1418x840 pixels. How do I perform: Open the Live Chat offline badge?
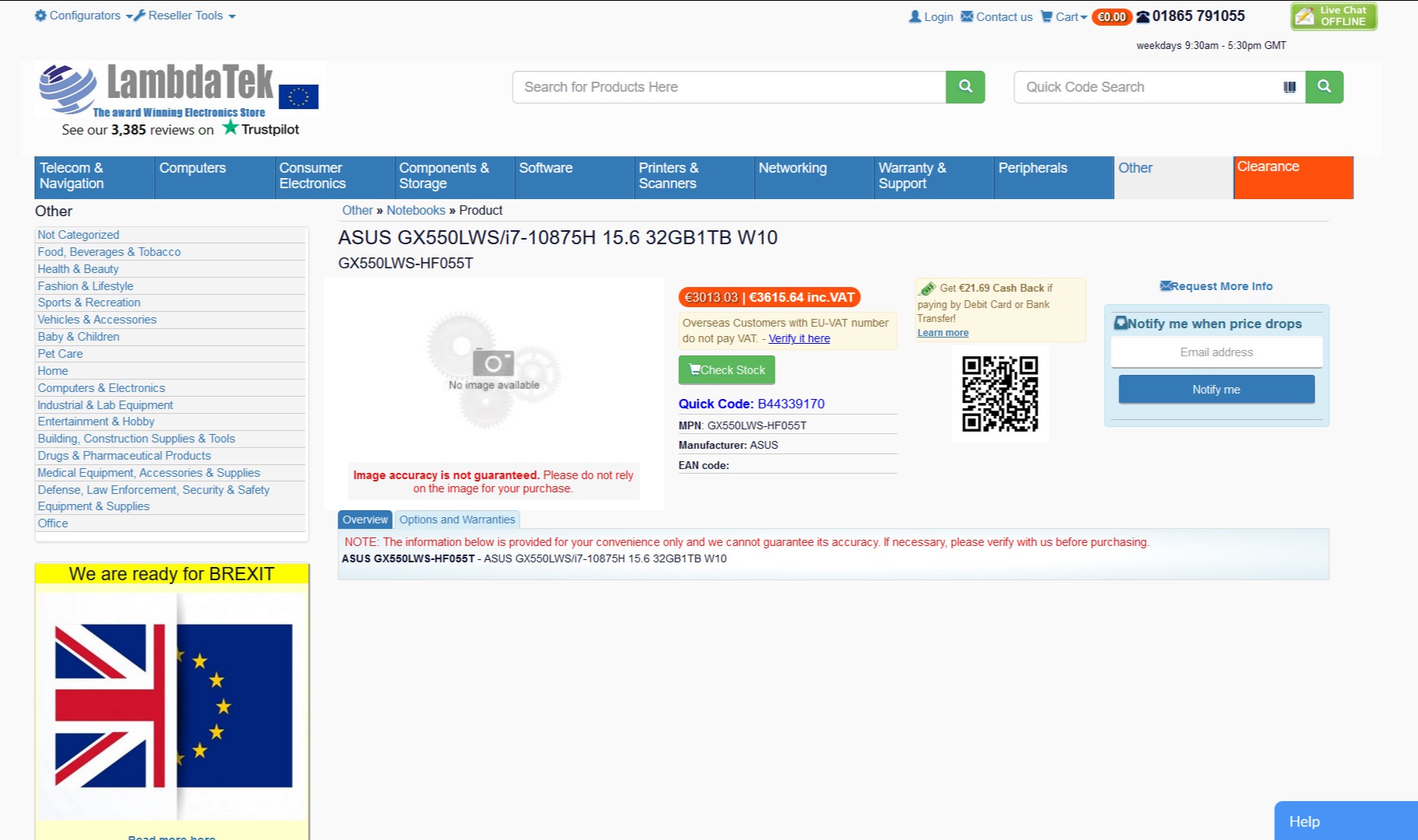pos(1334,16)
